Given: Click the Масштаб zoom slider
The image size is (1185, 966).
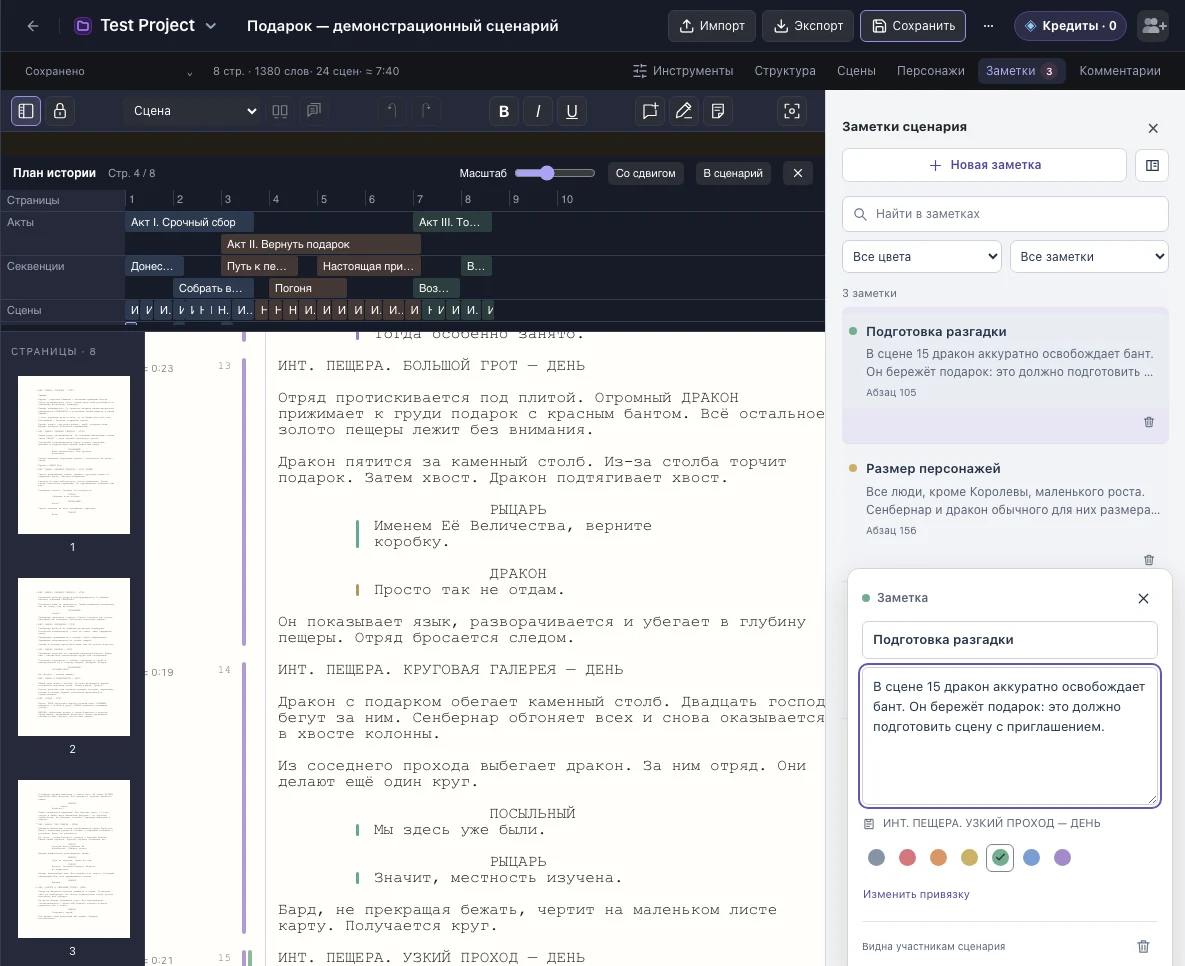Looking at the screenshot, I should pos(555,173).
